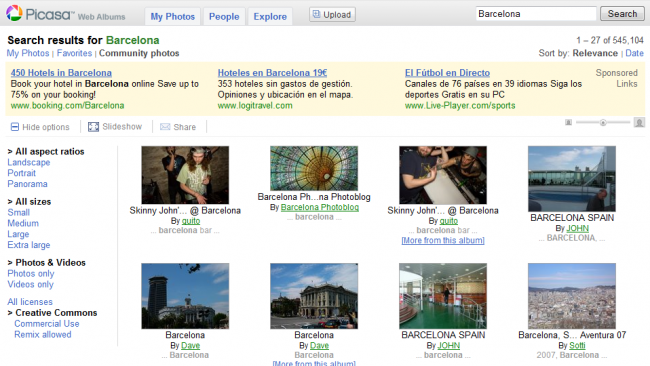This screenshot has height=366, width=650.
Task: Sort results by Date
Action: 634,53
